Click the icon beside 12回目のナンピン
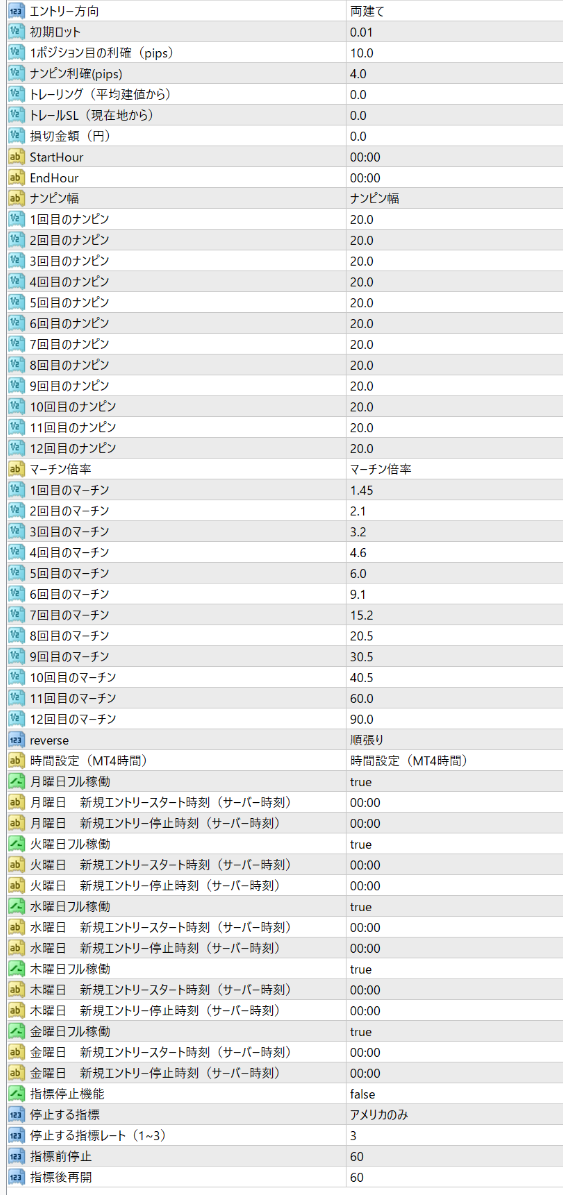563x1197 pixels. (x=17, y=448)
